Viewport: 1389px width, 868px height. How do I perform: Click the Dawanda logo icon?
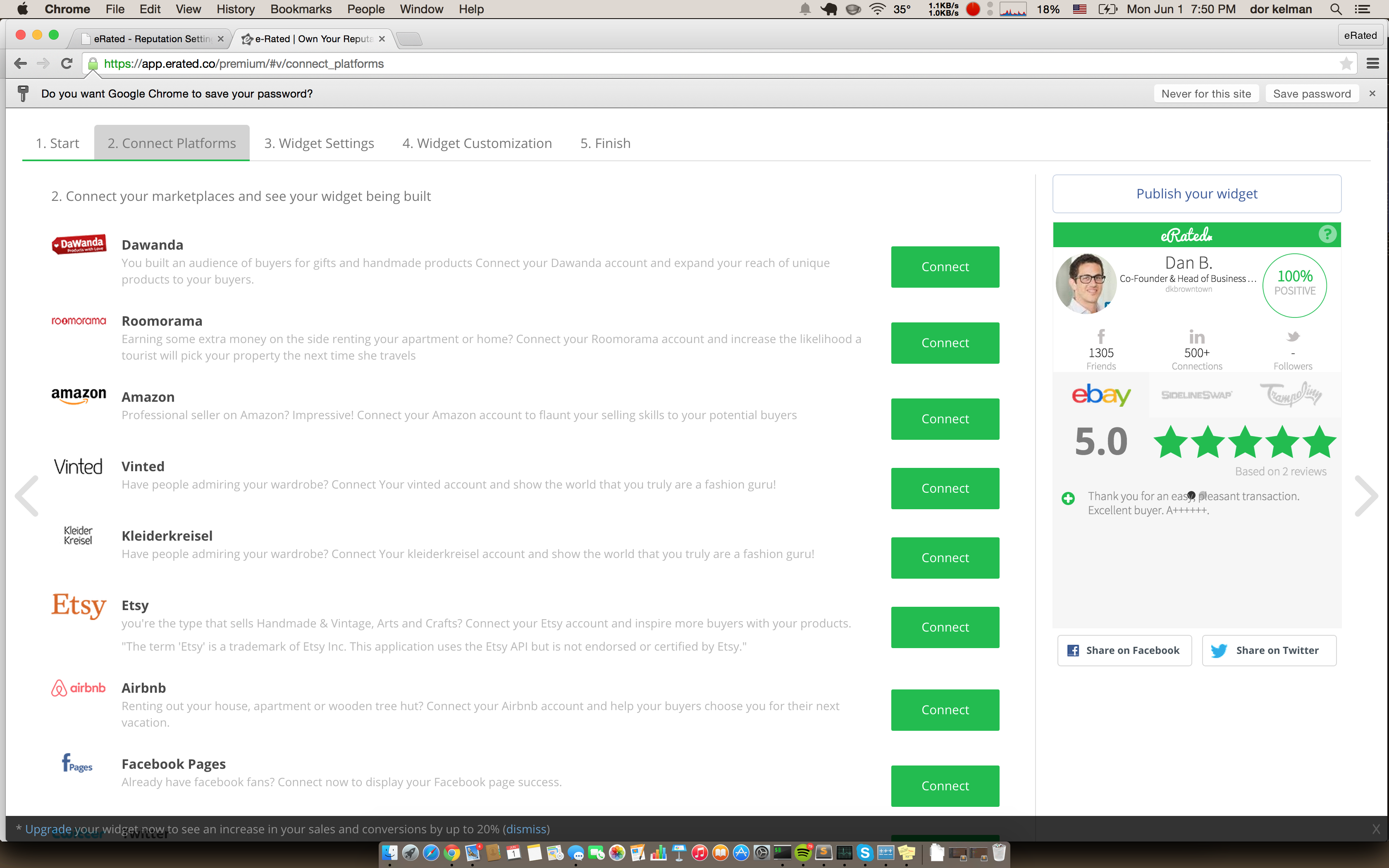79,245
